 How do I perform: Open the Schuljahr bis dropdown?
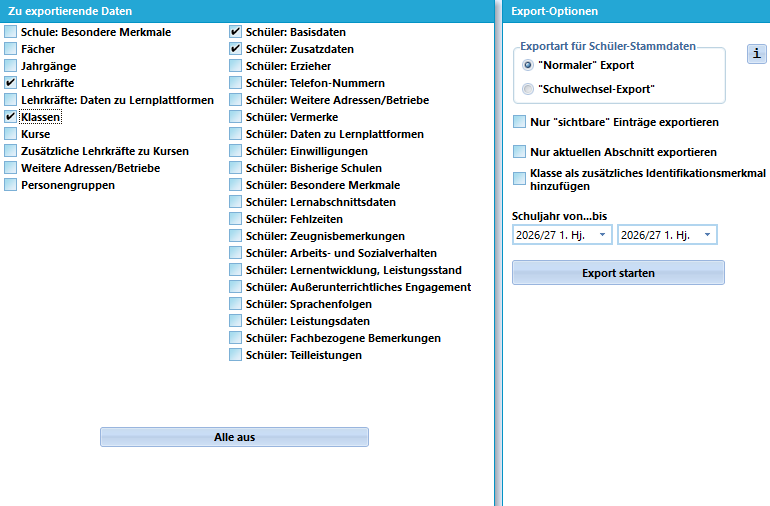[667, 235]
